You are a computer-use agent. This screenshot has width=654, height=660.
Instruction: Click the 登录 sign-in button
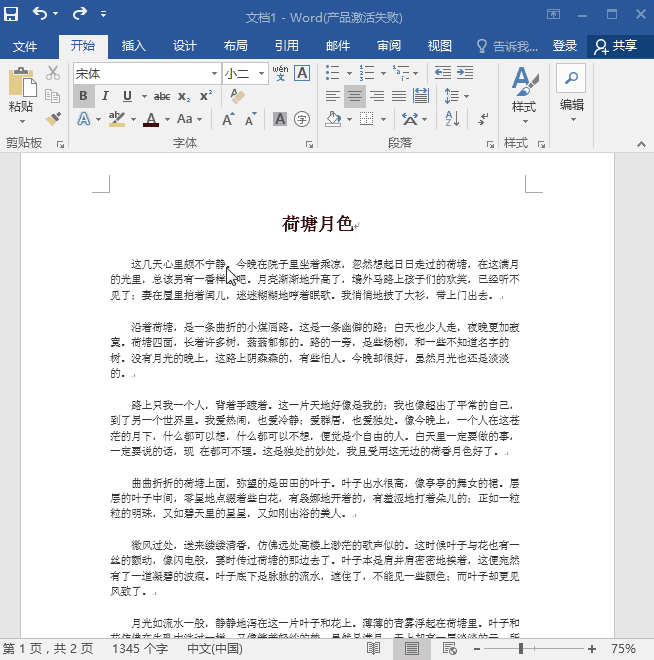pos(564,45)
